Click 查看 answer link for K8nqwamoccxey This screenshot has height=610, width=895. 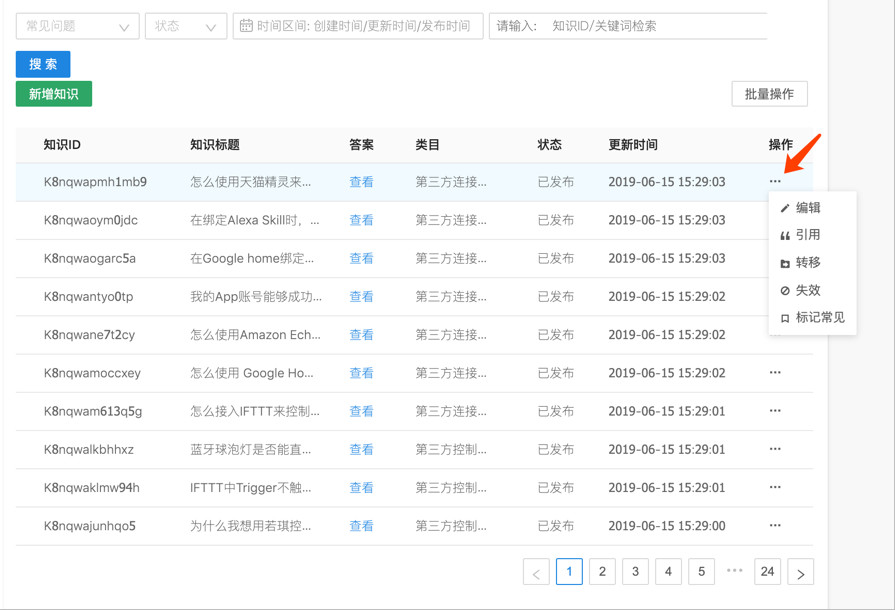361,373
